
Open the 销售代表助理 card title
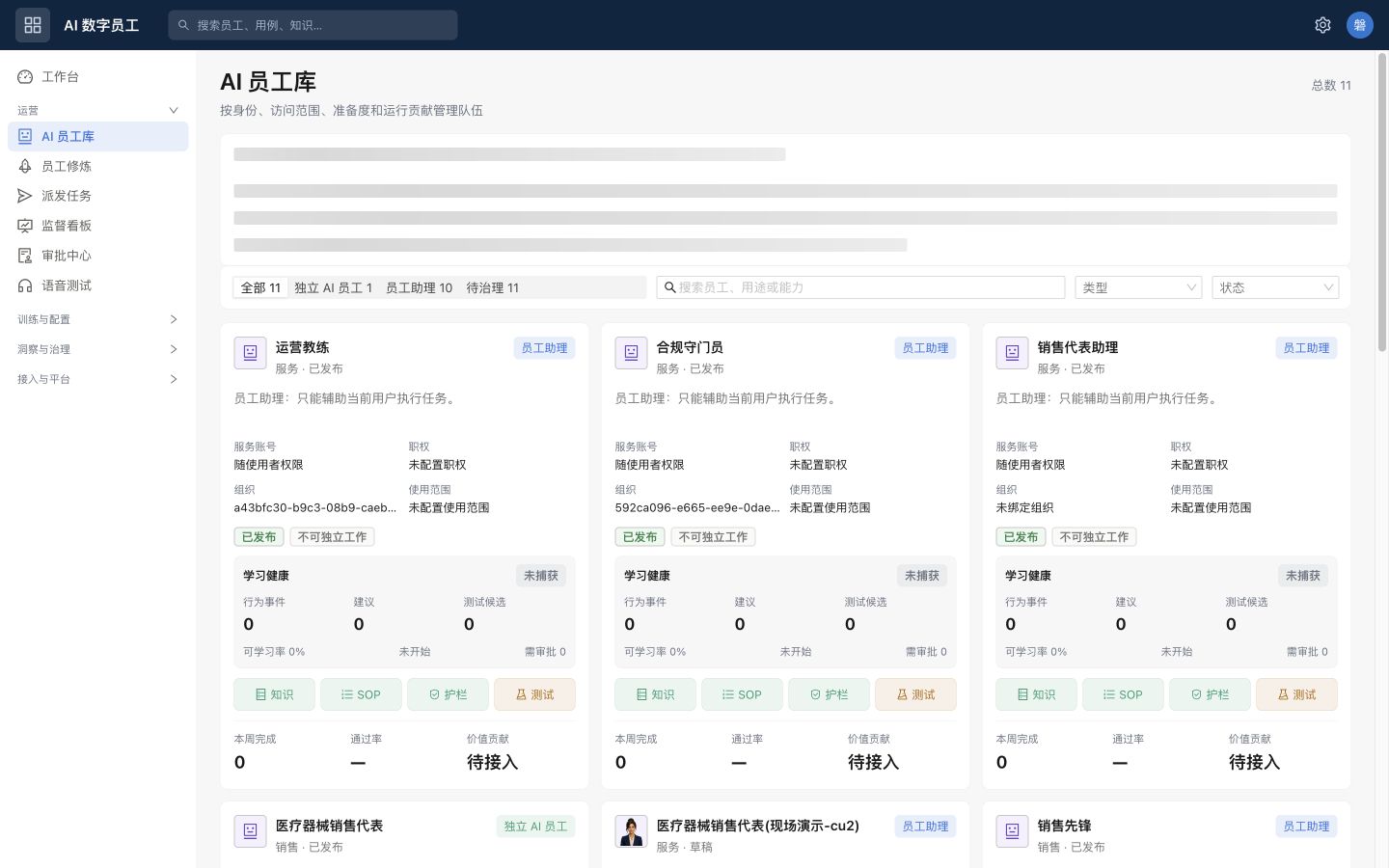[1077, 347]
